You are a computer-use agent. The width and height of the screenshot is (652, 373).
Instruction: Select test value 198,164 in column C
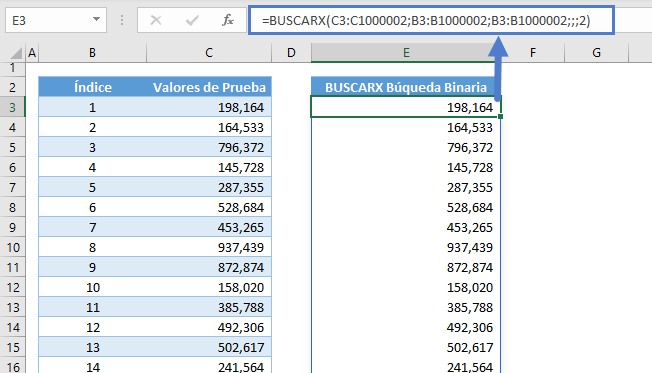pos(209,107)
